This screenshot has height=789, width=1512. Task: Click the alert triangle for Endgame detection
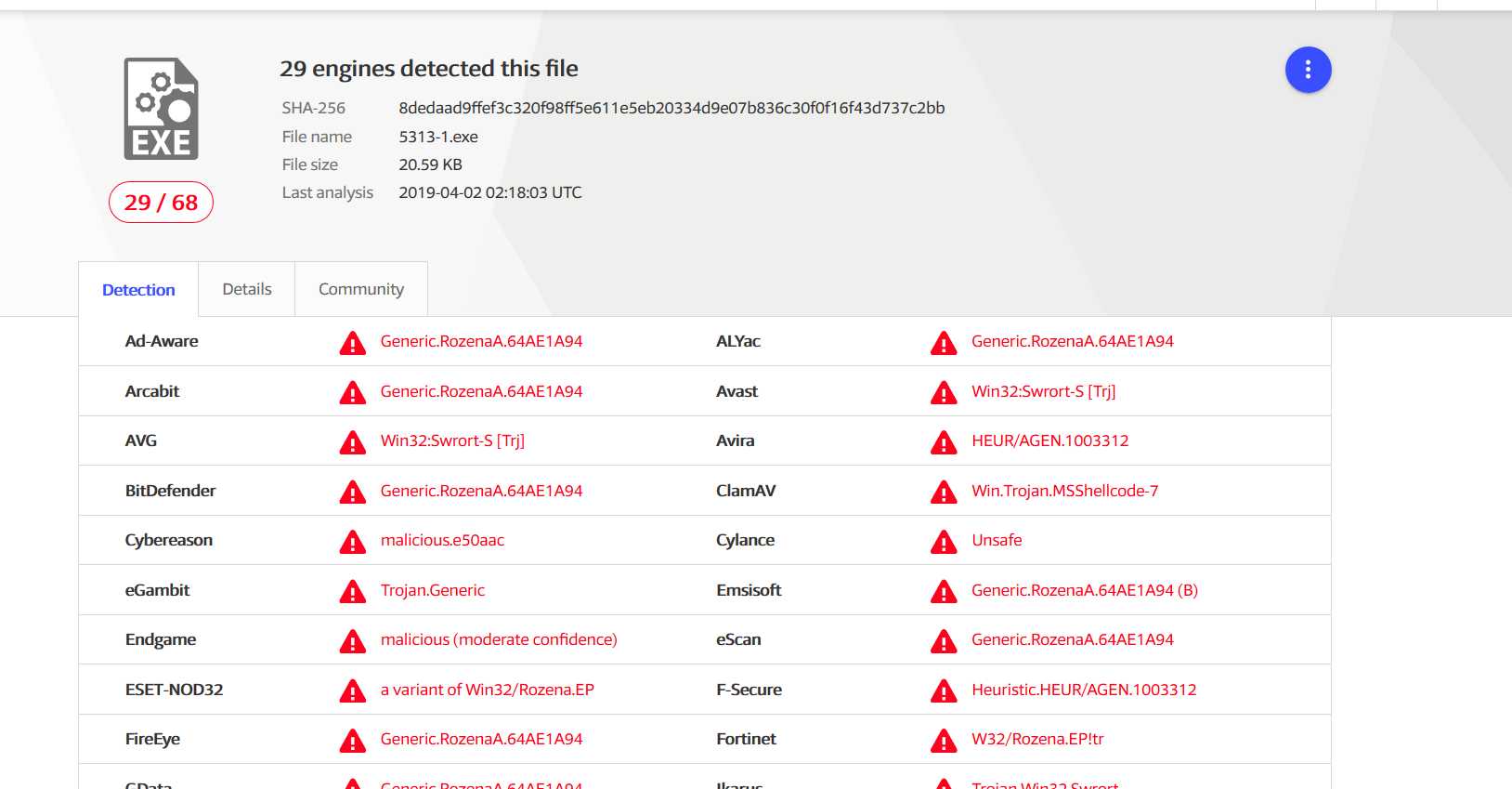[x=353, y=641]
